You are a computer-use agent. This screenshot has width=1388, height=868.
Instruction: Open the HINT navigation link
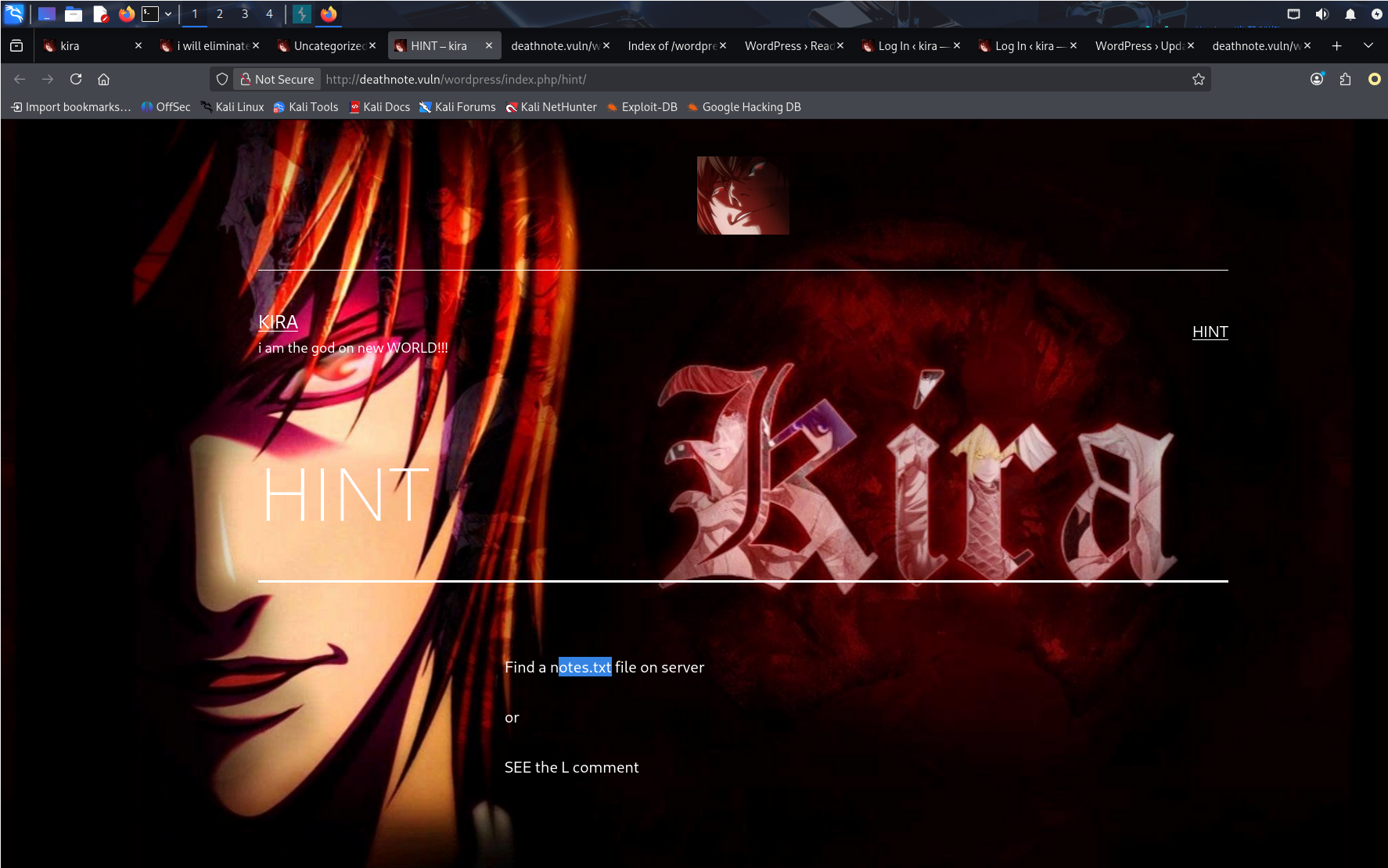[x=1210, y=332]
